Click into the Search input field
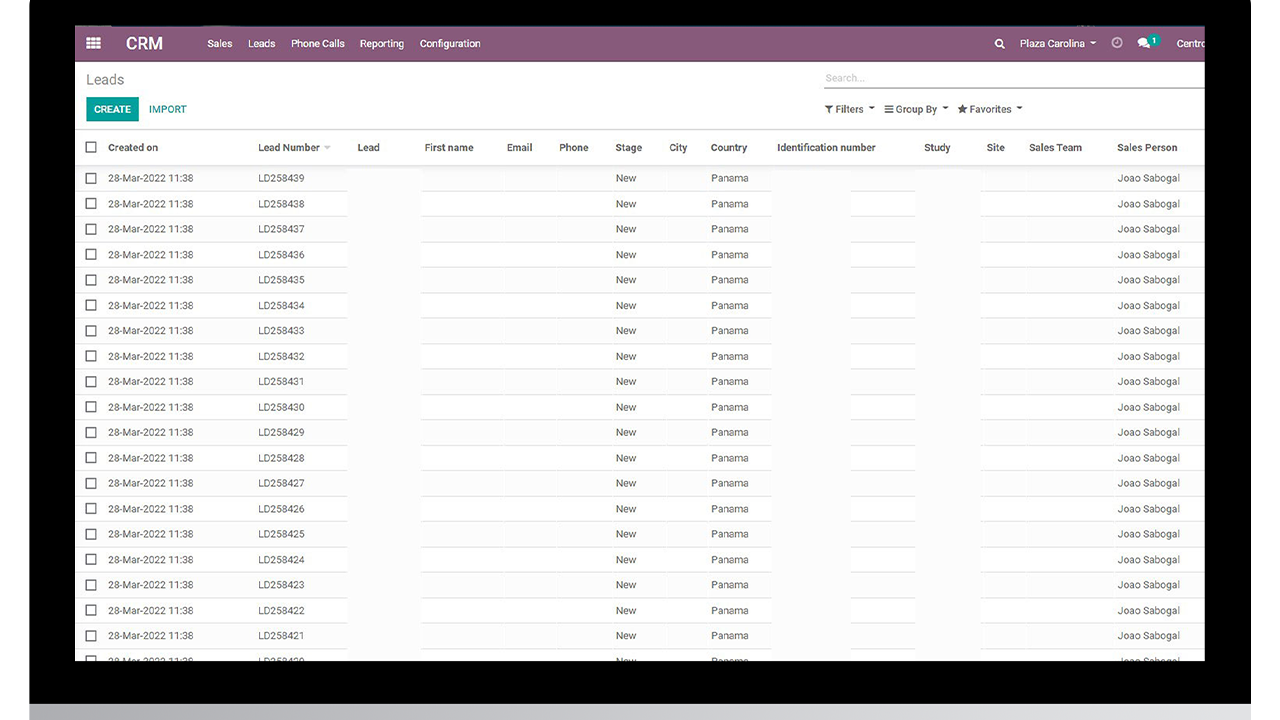The image size is (1280, 720). pyautogui.click(x=1014, y=78)
